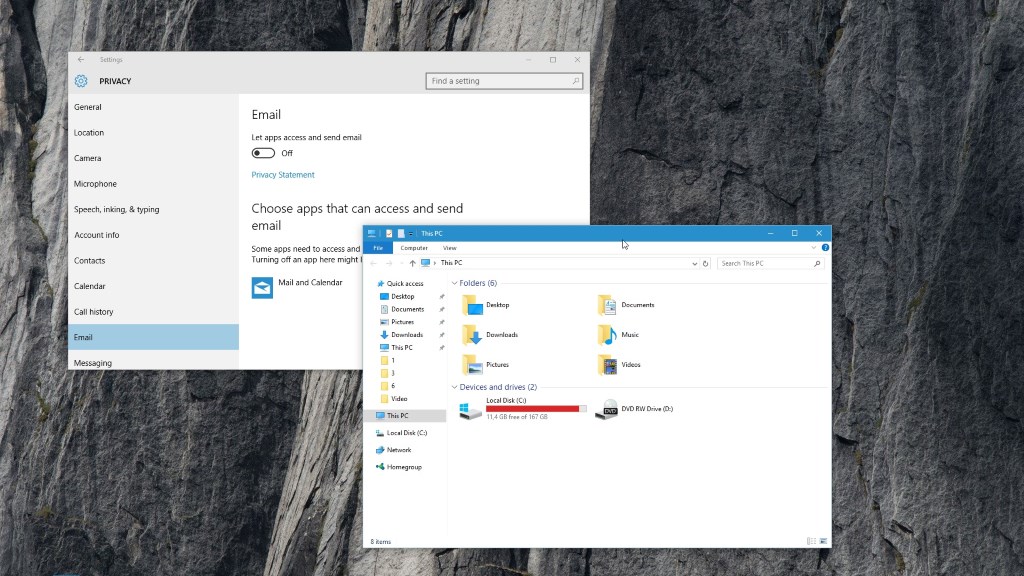Click the Search This PC field
The image size is (1024, 576).
pos(771,263)
